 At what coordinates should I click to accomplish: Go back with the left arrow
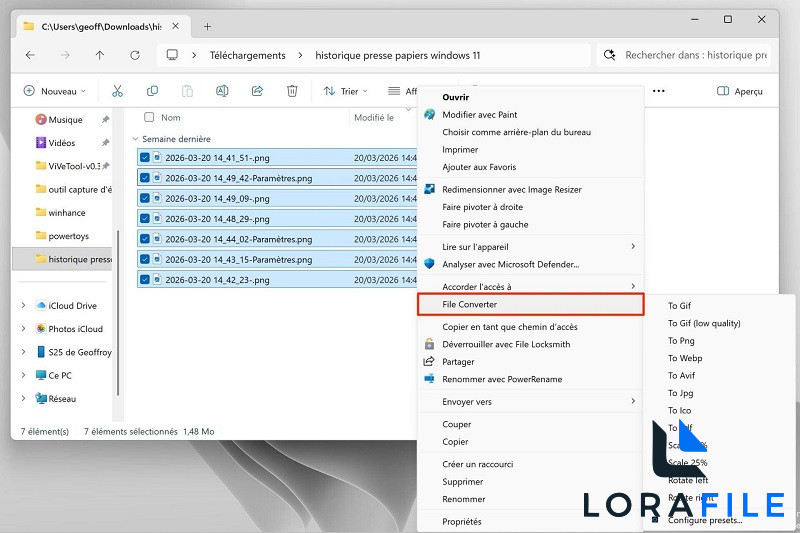tap(30, 55)
